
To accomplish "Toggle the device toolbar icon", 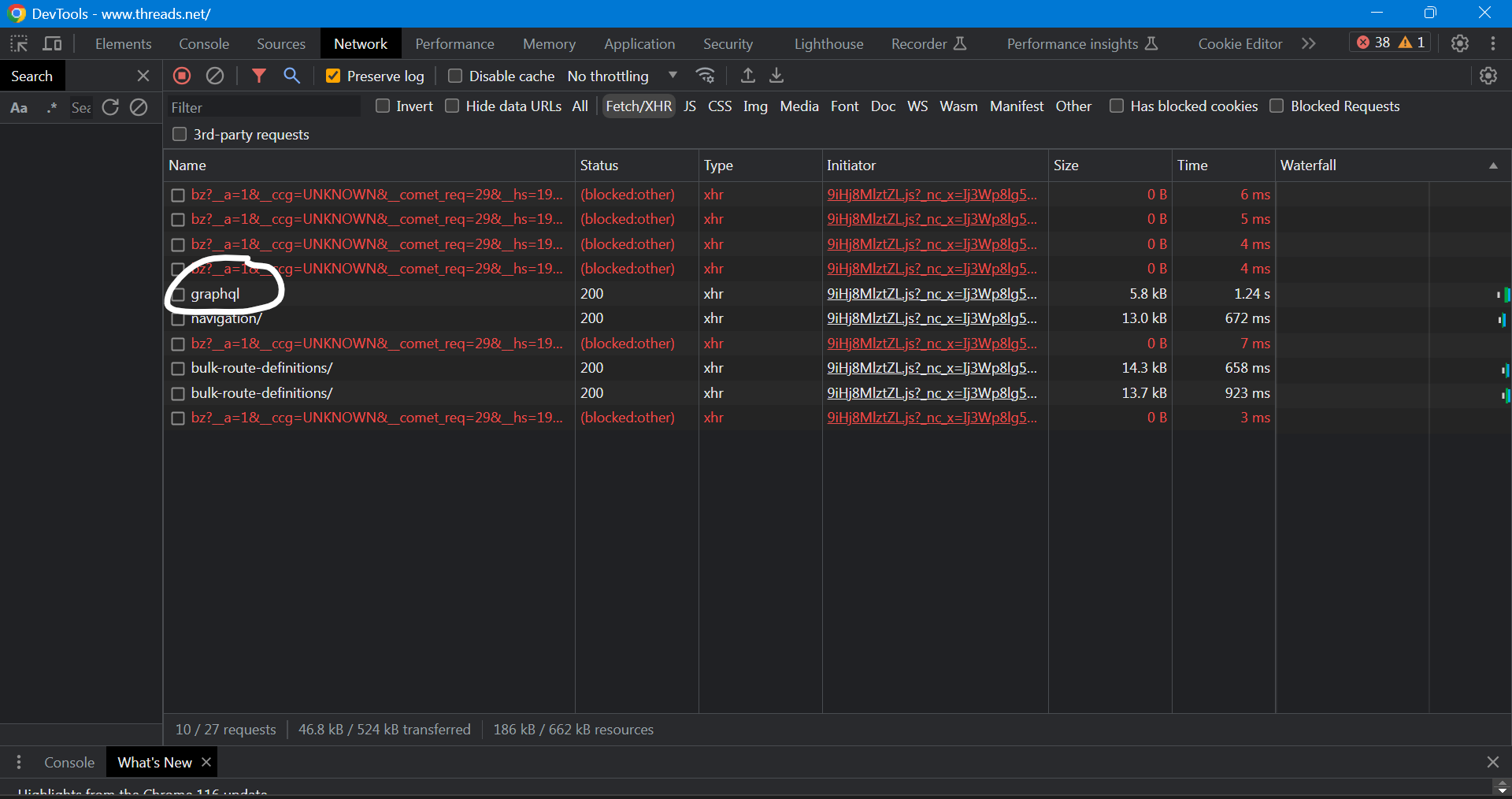I will (53, 44).
